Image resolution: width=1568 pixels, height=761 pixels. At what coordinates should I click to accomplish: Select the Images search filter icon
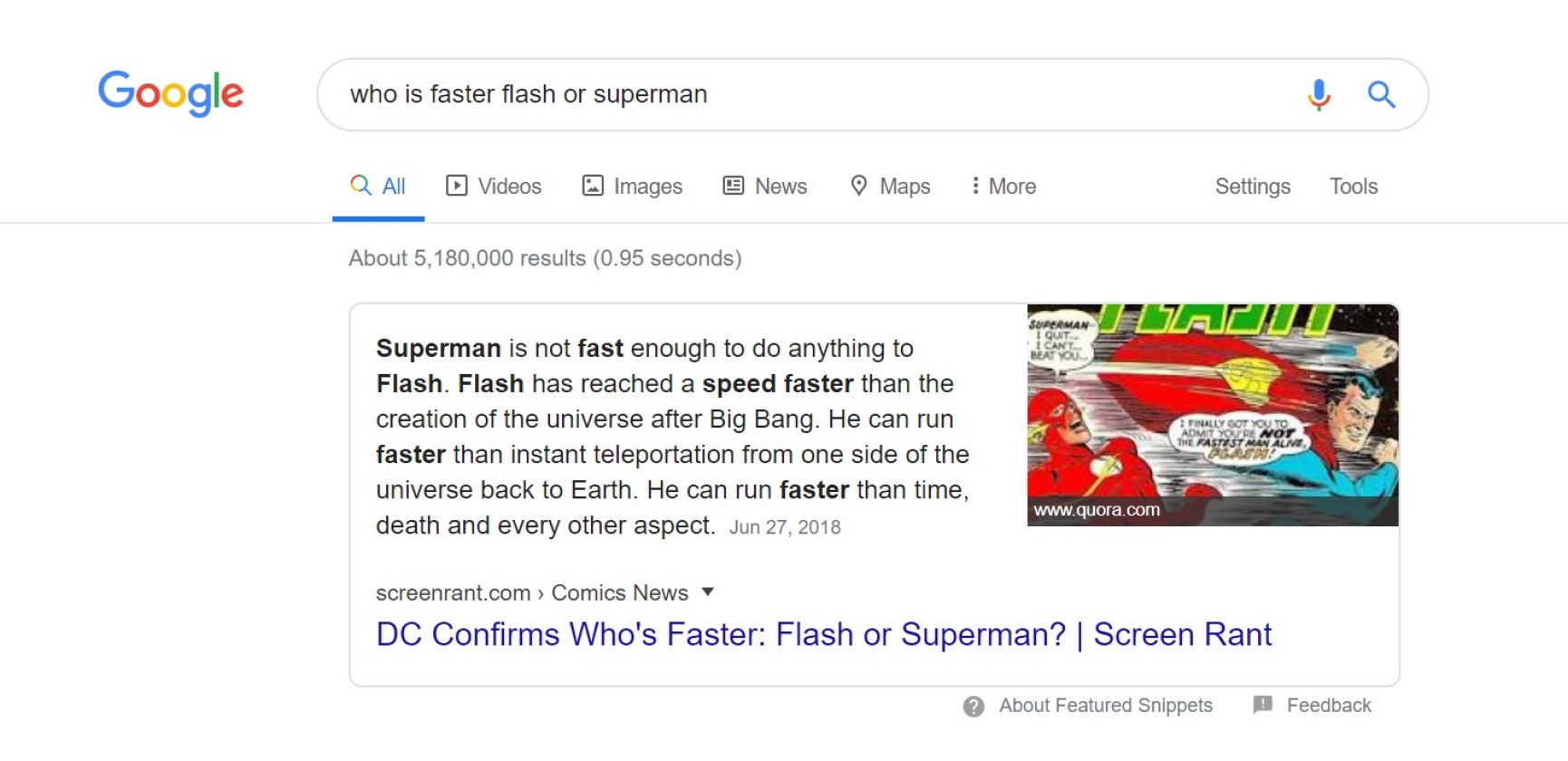point(594,186)
